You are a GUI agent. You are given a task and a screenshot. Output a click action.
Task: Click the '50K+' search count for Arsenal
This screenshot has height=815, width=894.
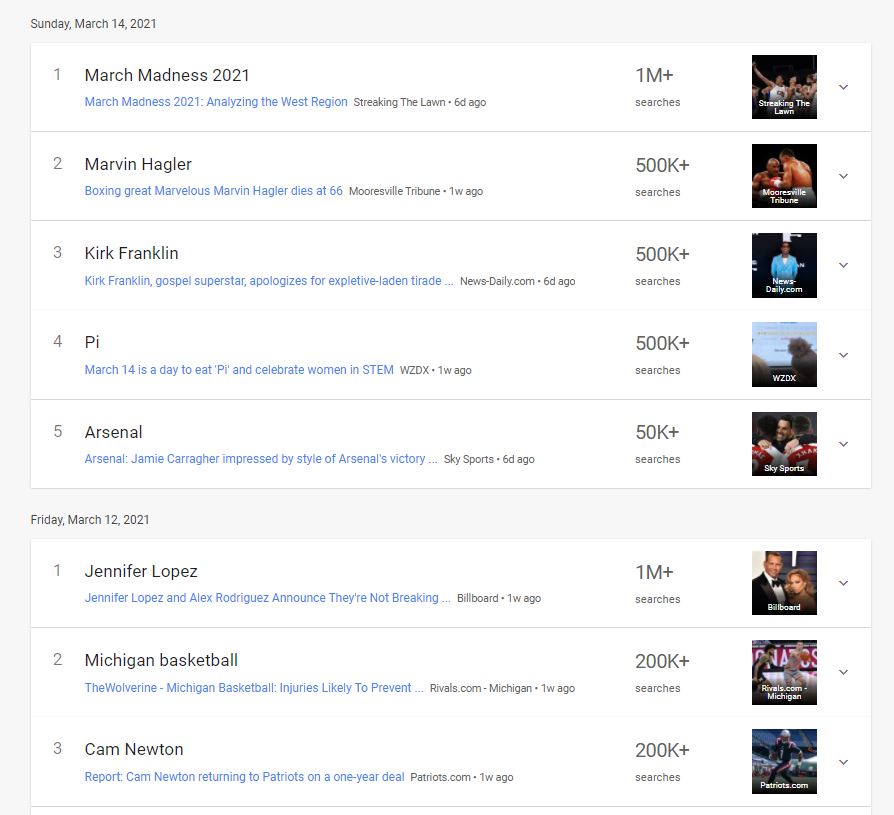click(657, 432)
